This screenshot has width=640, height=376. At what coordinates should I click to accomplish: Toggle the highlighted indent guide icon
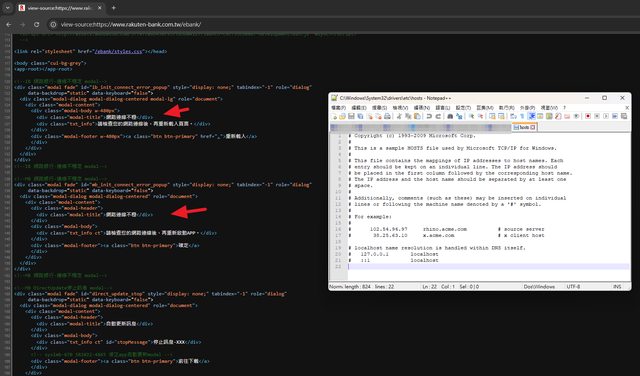pyautogui.click(x=531, y=116)
